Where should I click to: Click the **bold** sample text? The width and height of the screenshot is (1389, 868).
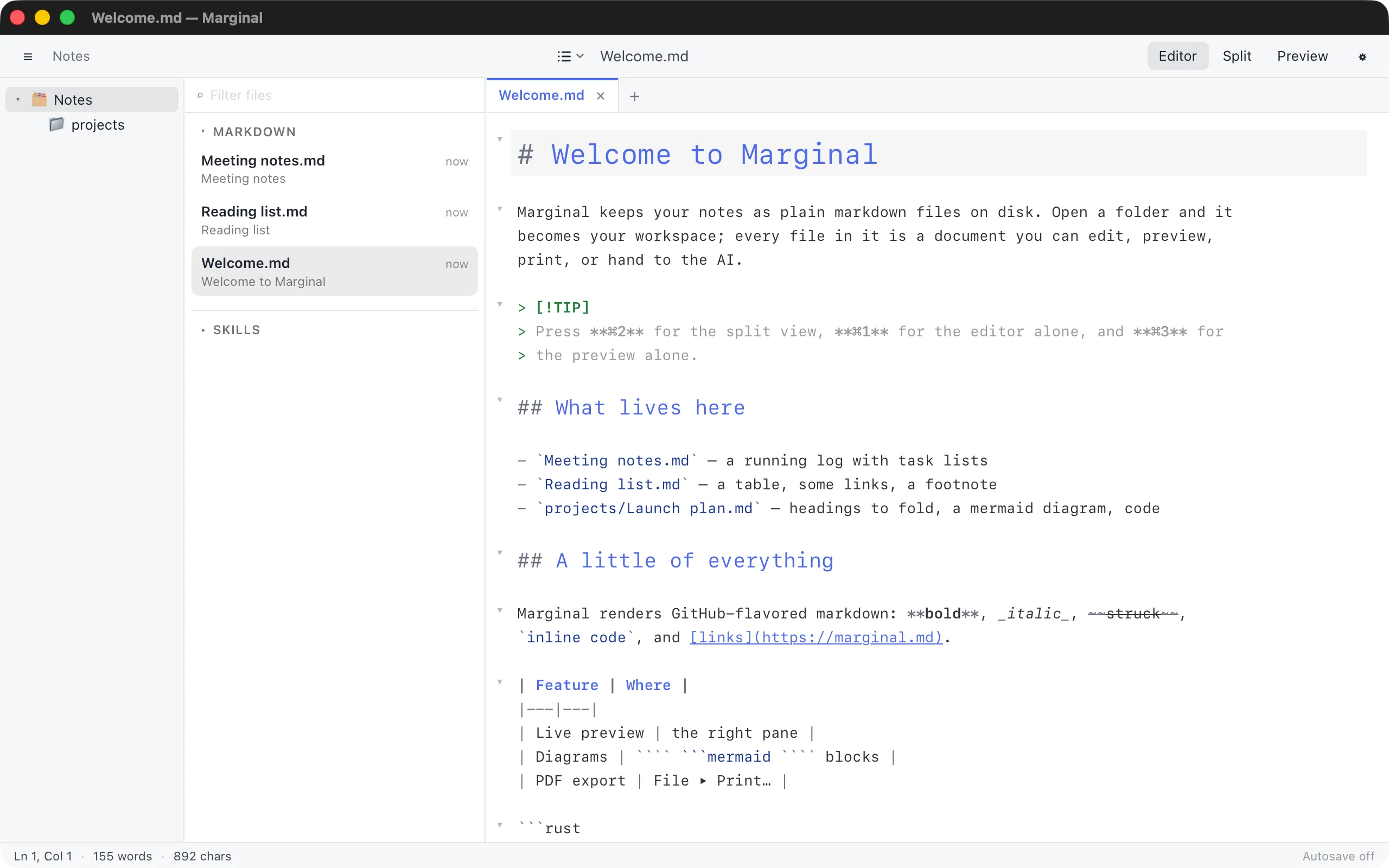pyautogui.click(x=943, y=614)
